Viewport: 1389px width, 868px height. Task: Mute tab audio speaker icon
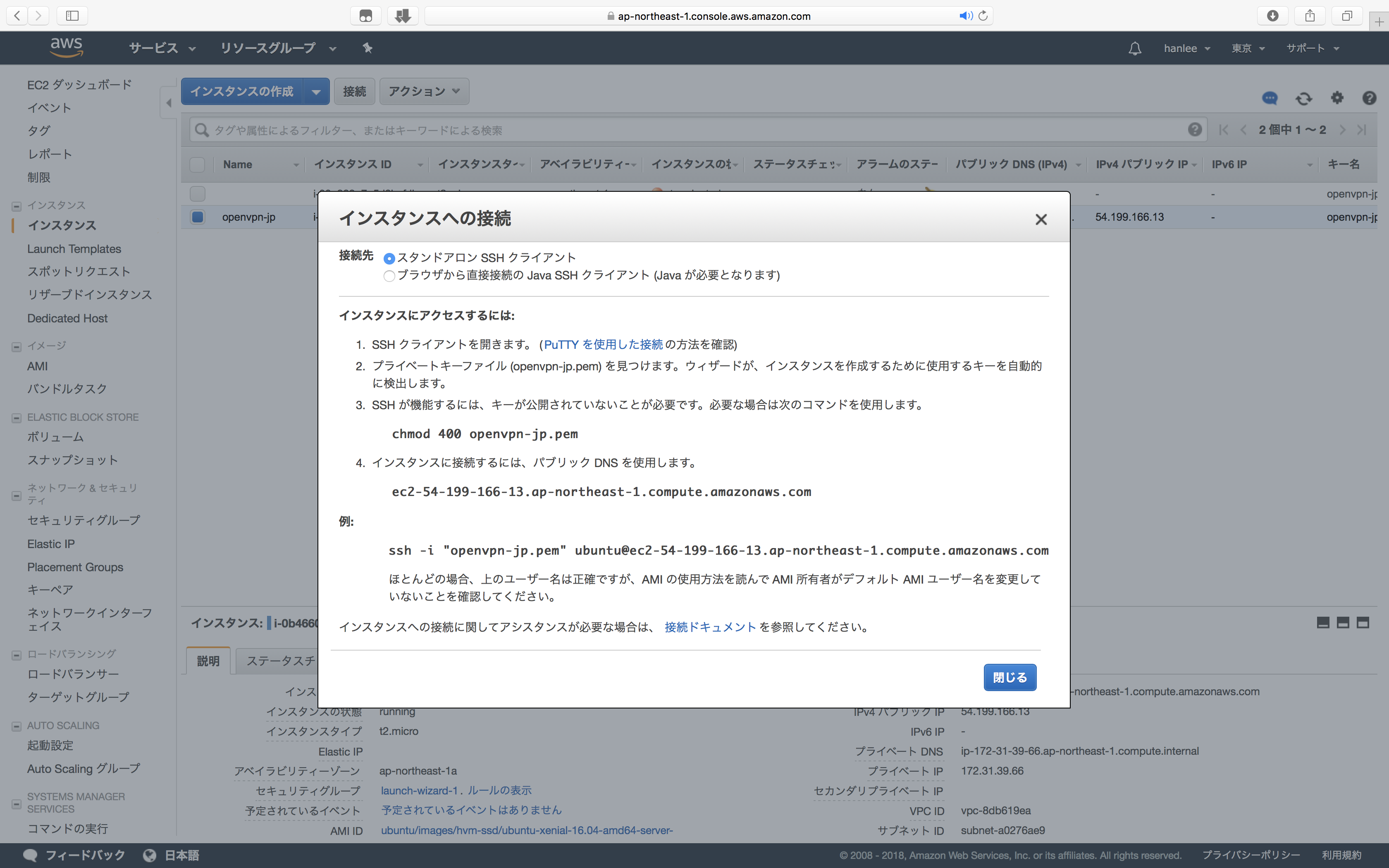(x=965, y=16)
